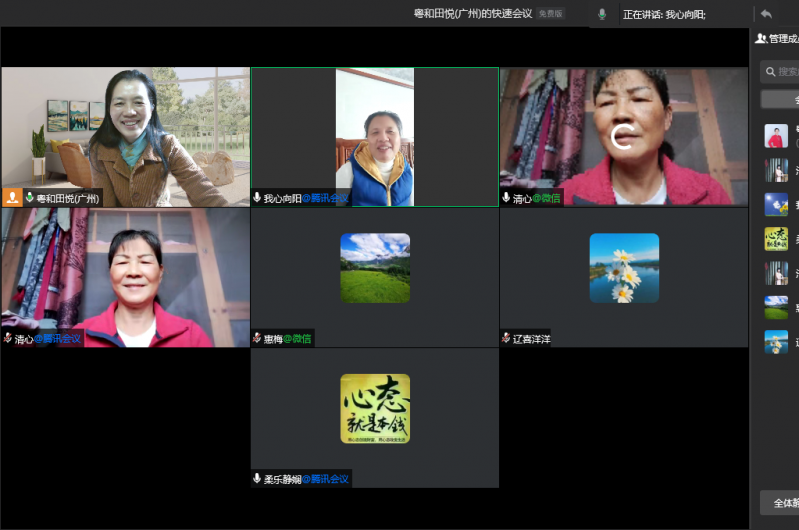The image size is (799, 530).
Task: Click the daisy flower avatar of 辽喜洋洋
Action: [x=623, y=268]
